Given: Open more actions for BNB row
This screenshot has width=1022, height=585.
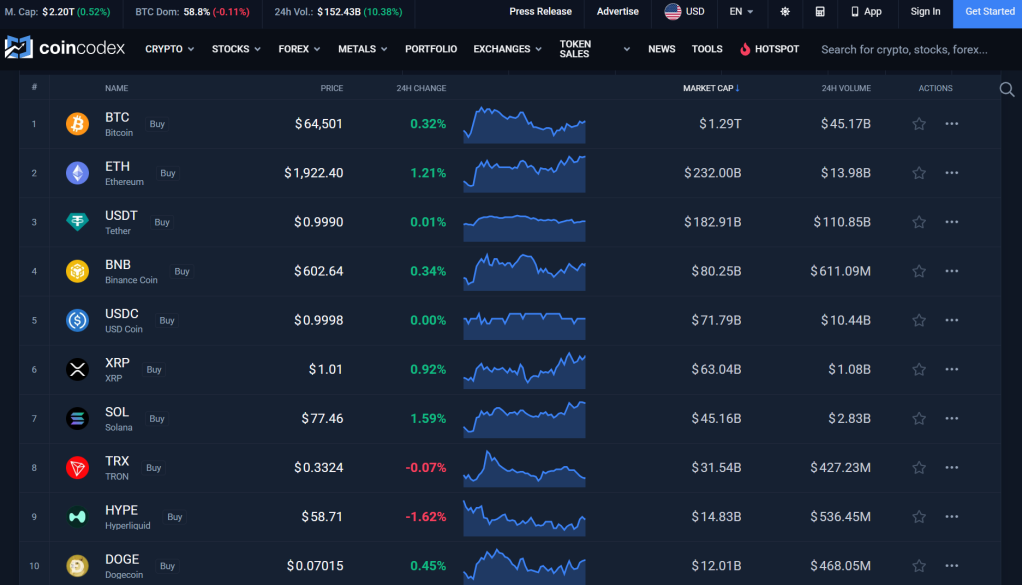Looking at the screenshot, I should click(952, 271).
